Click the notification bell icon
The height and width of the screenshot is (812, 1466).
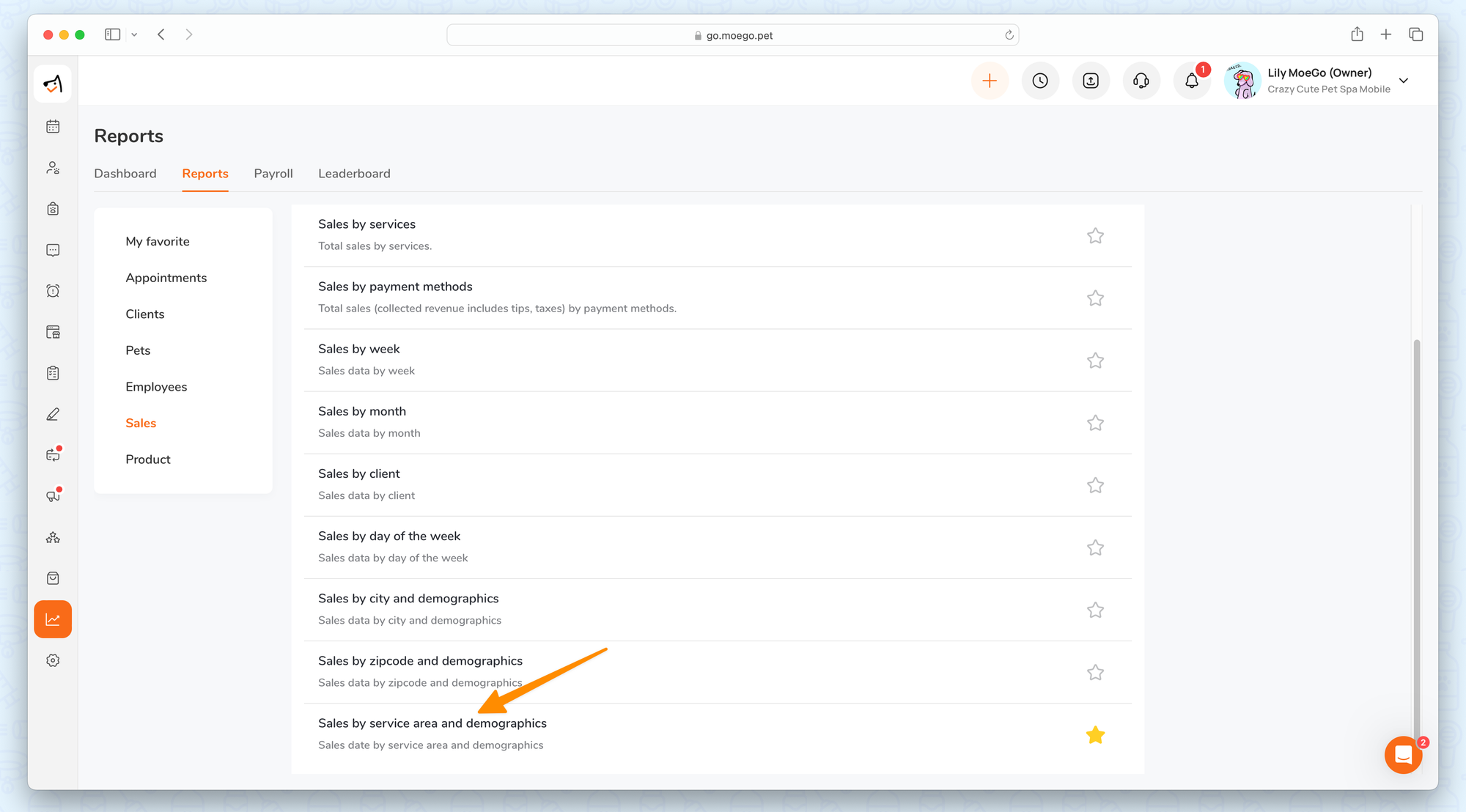[1192, 81]
